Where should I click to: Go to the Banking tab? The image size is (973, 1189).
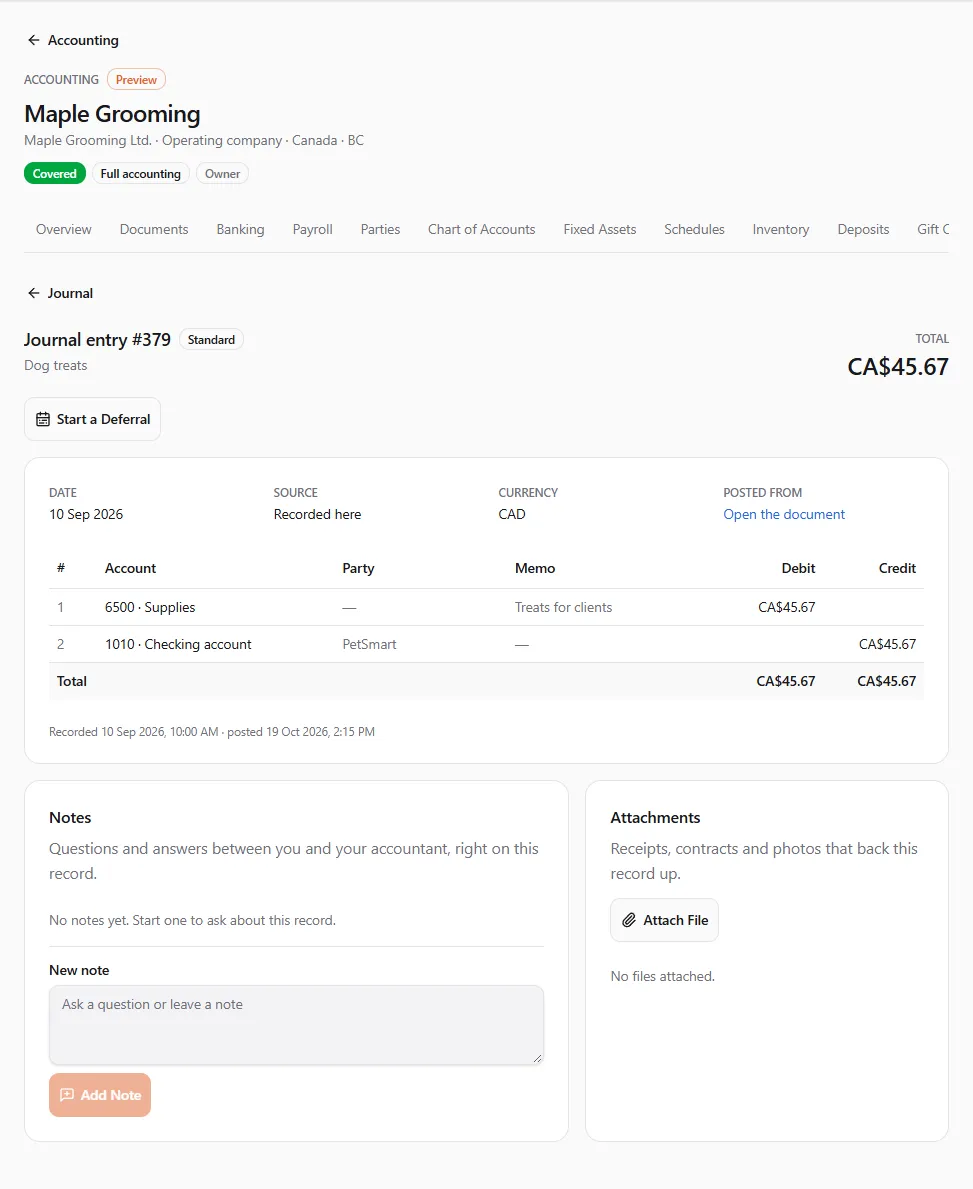(x=240, y=230)
